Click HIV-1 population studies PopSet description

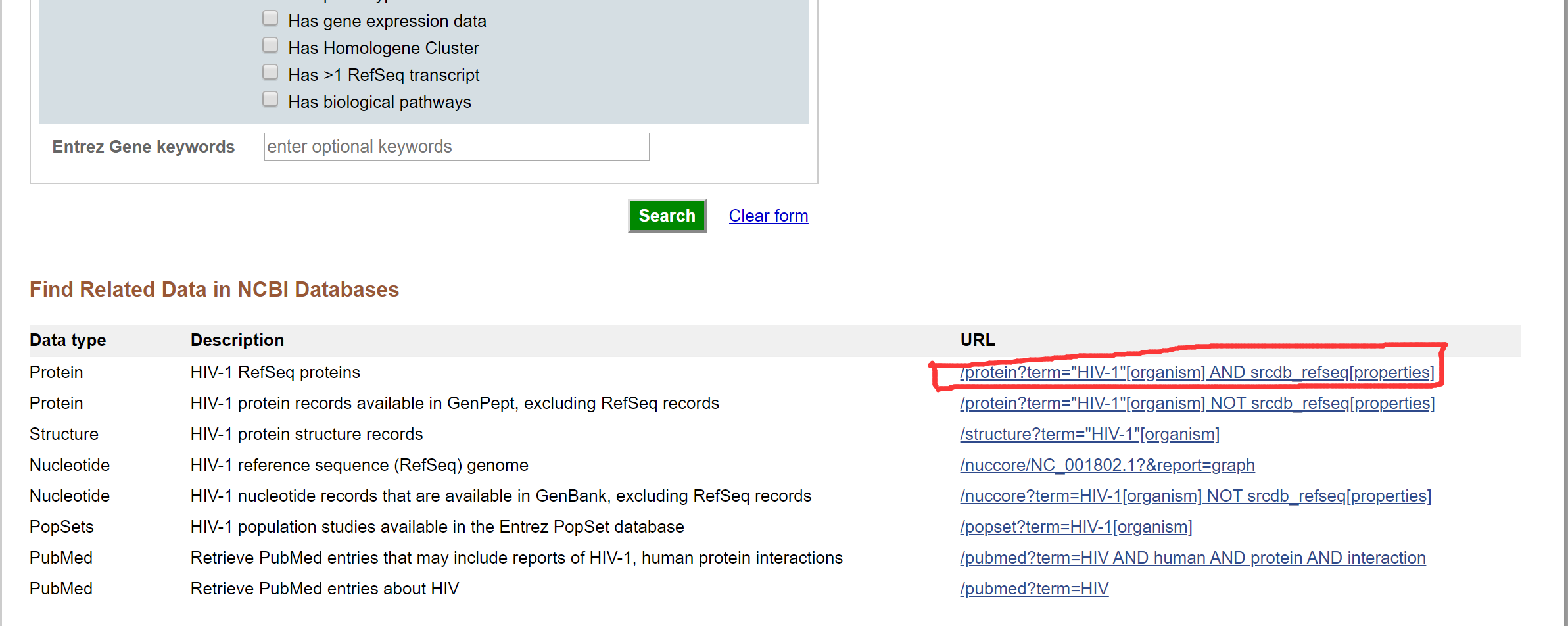click(x=437, y=527)
